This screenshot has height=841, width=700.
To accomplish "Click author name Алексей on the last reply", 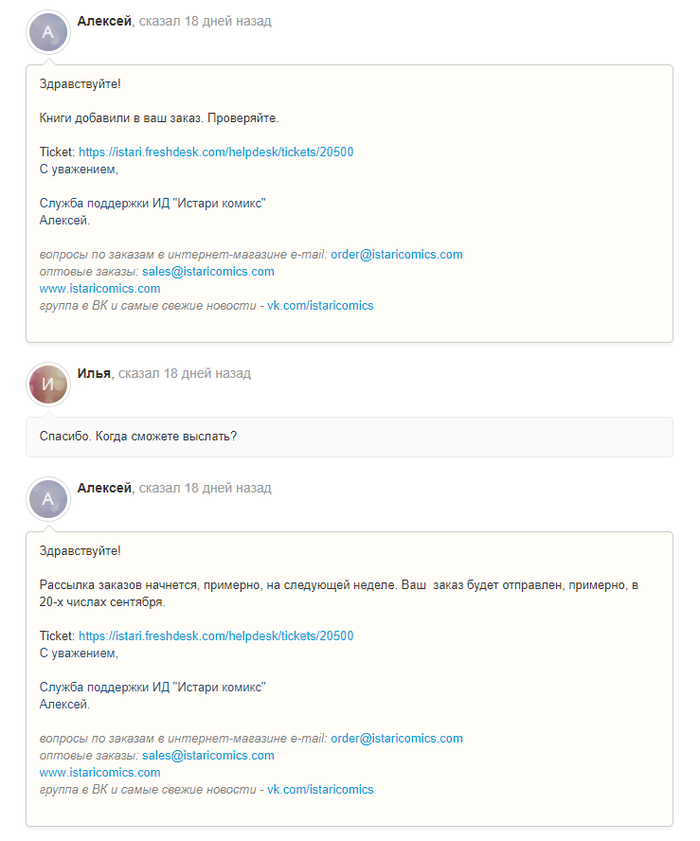I will point(104,488).
